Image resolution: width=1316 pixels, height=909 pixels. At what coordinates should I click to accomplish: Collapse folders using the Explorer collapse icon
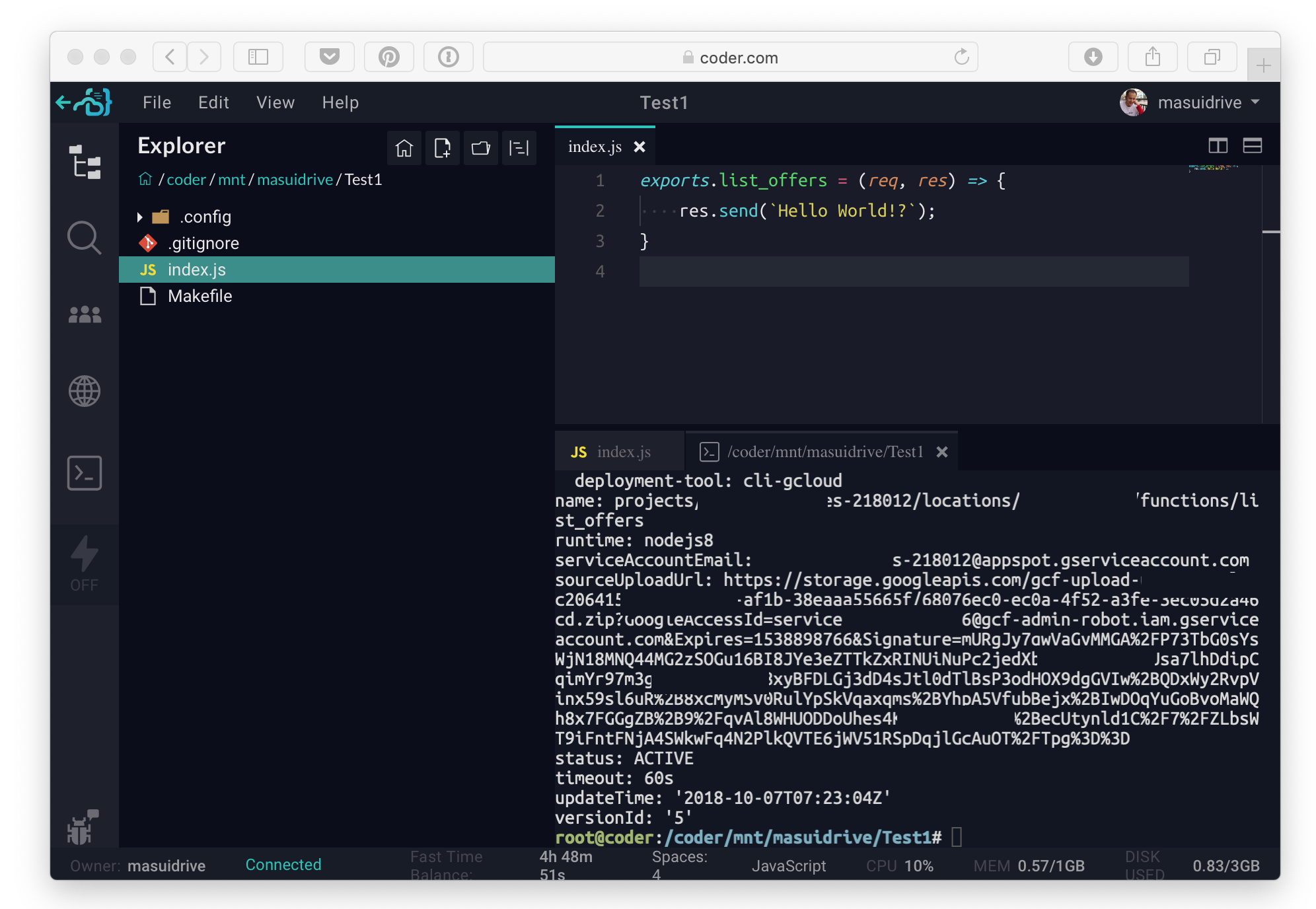[519, 148]
